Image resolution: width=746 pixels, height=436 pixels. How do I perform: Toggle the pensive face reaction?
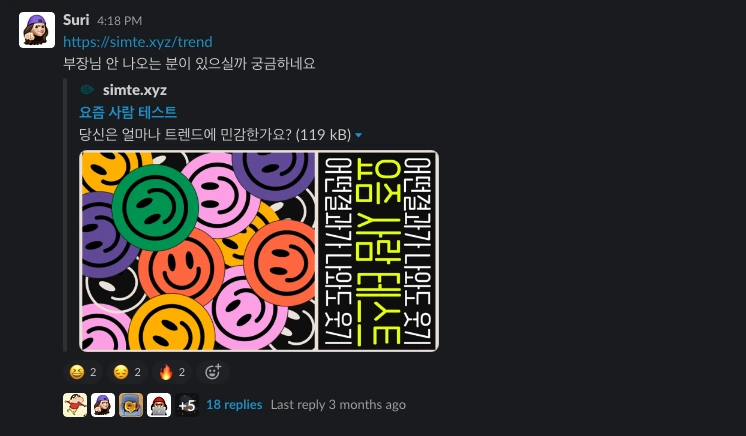coord(127,372)
